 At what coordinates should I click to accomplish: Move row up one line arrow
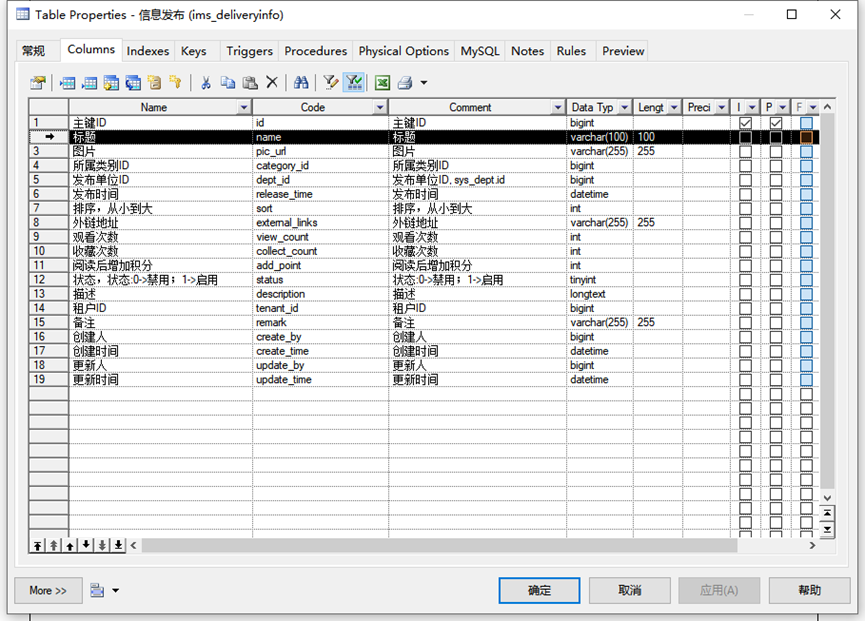70,545
